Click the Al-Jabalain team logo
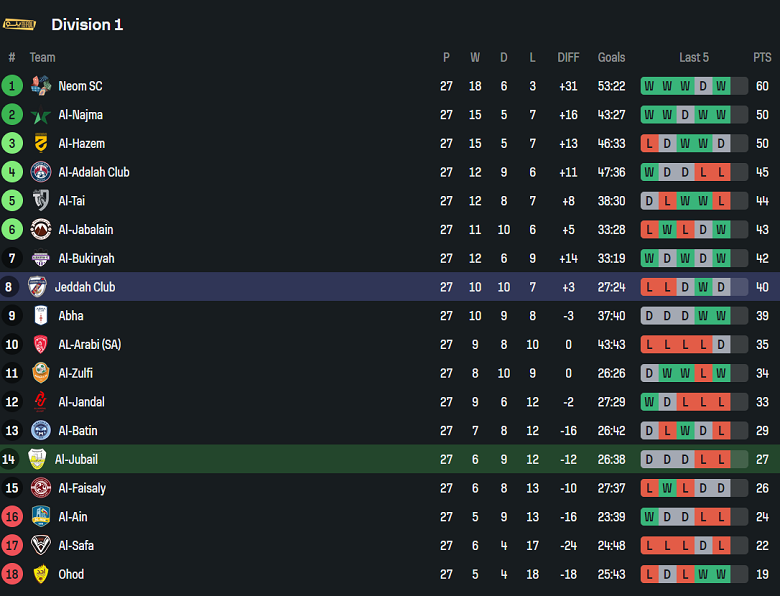Image resolution: width=780 pixels, height=596 pixels. (41, 230)
